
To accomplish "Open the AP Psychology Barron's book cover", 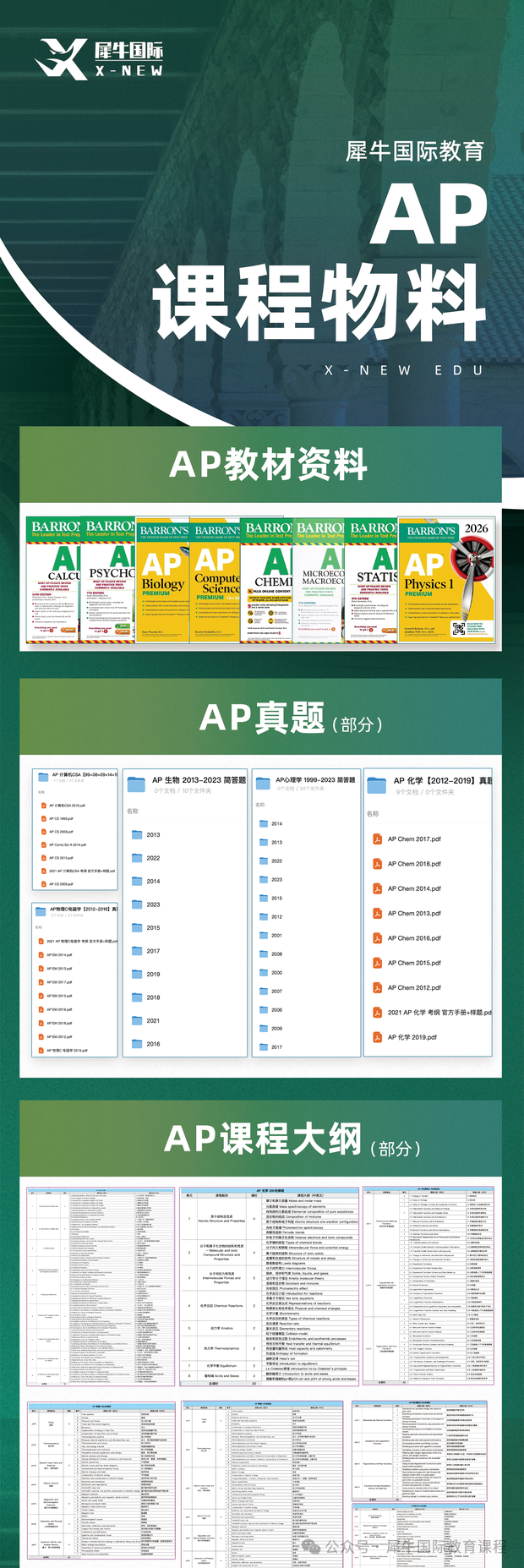I will tap(107, 580).
